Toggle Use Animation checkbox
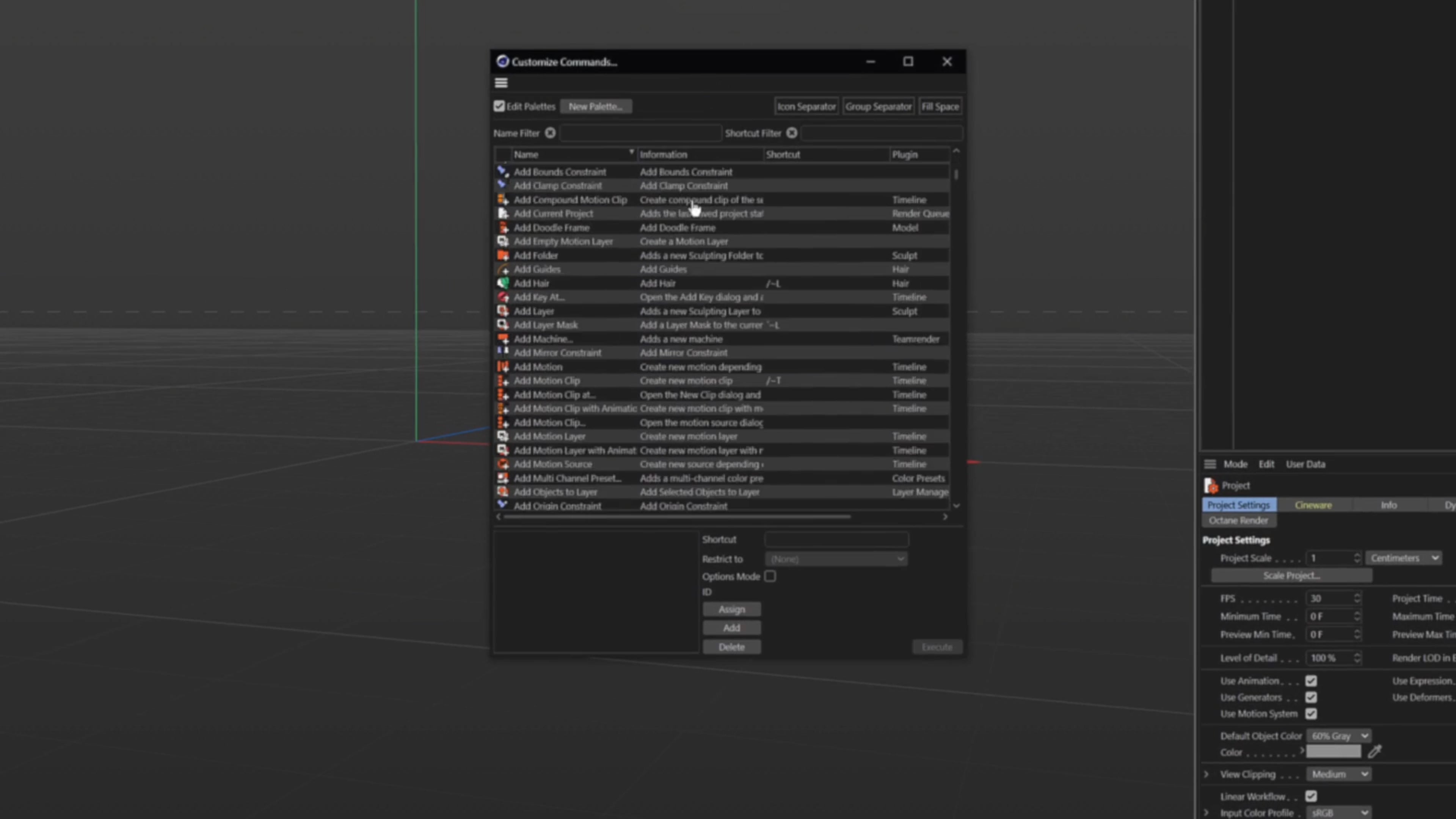The image size is (1456, 819). pos(1311,681)
